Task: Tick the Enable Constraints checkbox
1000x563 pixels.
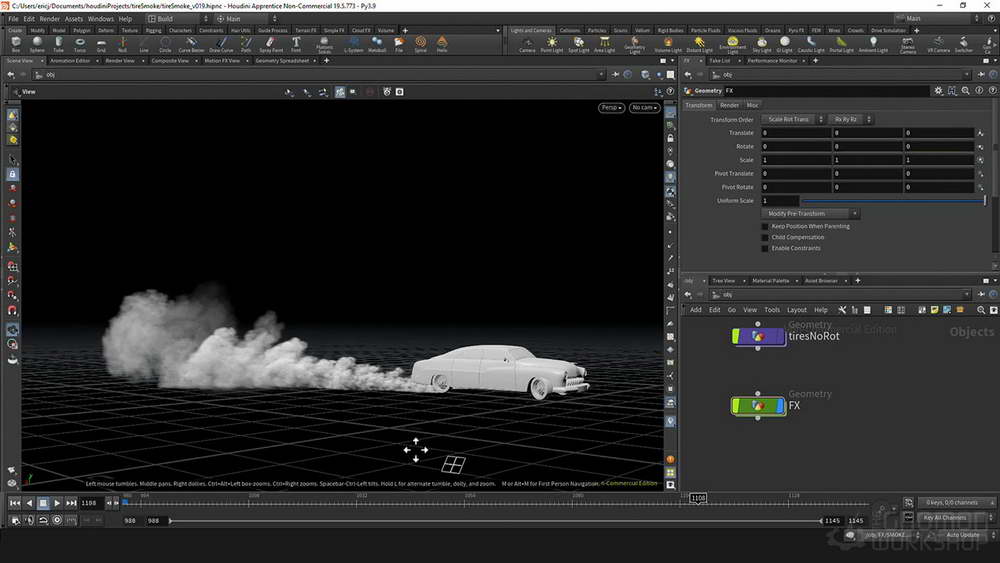Action: coord(765,248)
